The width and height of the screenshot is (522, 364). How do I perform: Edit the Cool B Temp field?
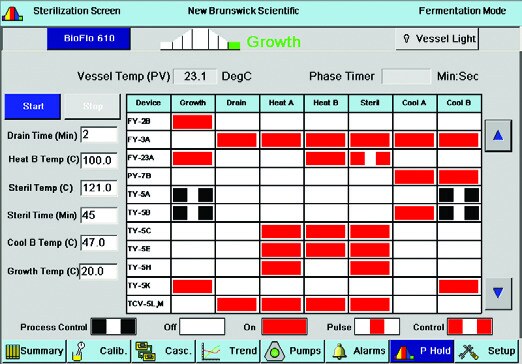tap(99, 242)
